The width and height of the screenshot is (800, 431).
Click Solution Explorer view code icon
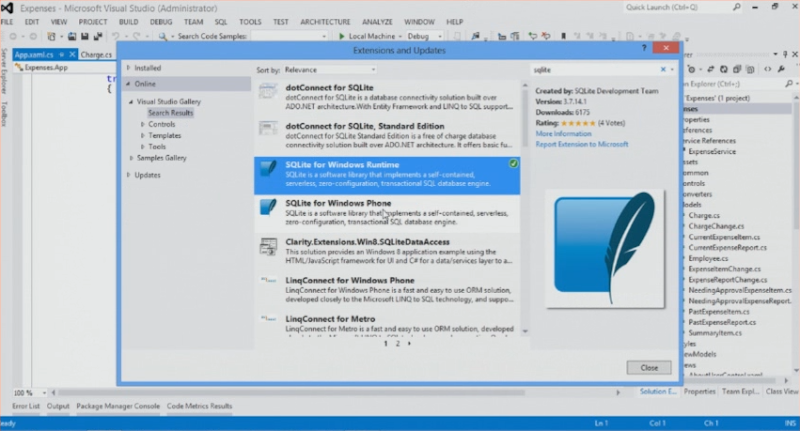pos(768,69)
